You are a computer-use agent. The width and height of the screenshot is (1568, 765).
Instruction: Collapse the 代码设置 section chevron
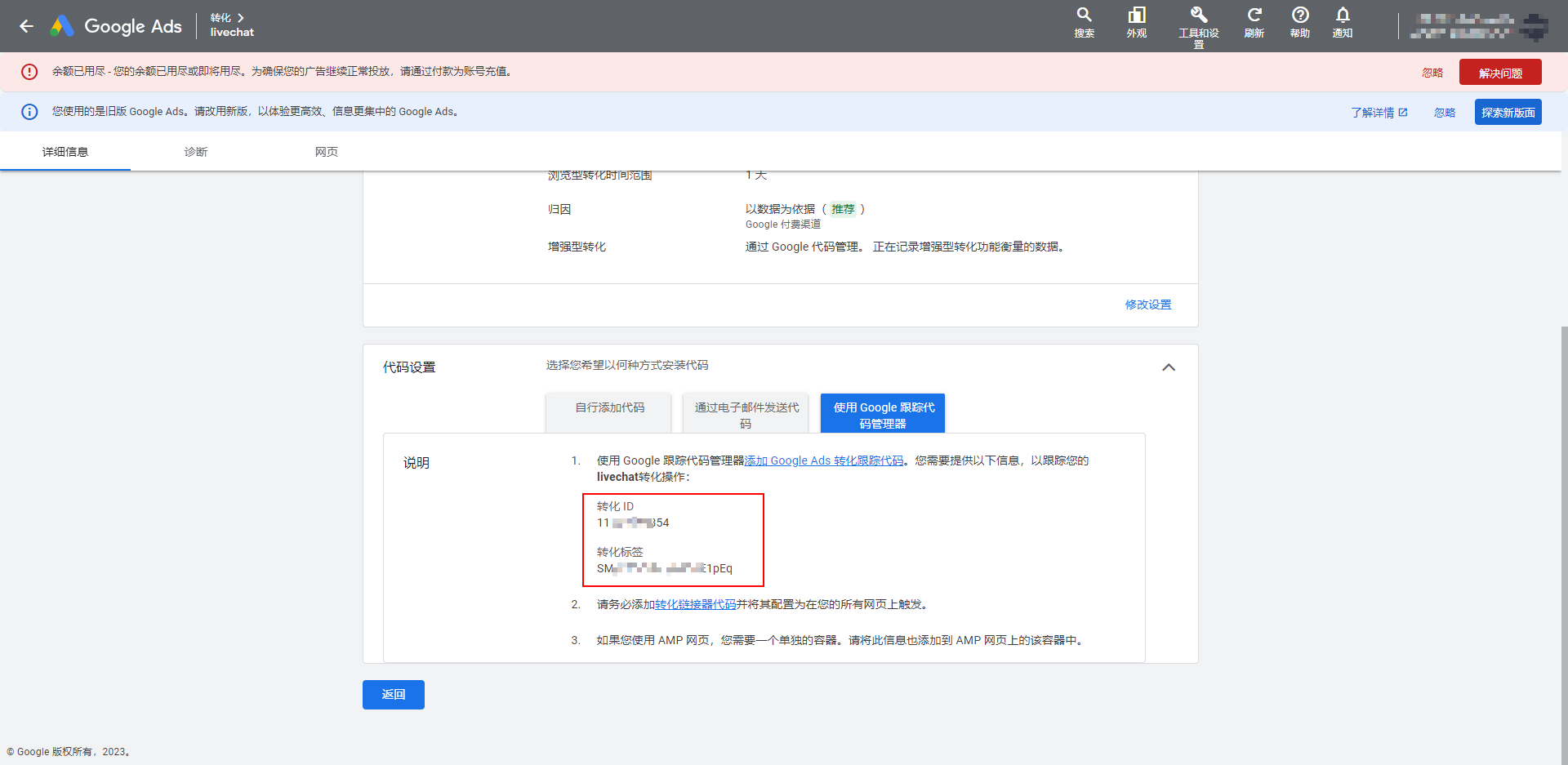(x=1169, y=367)
